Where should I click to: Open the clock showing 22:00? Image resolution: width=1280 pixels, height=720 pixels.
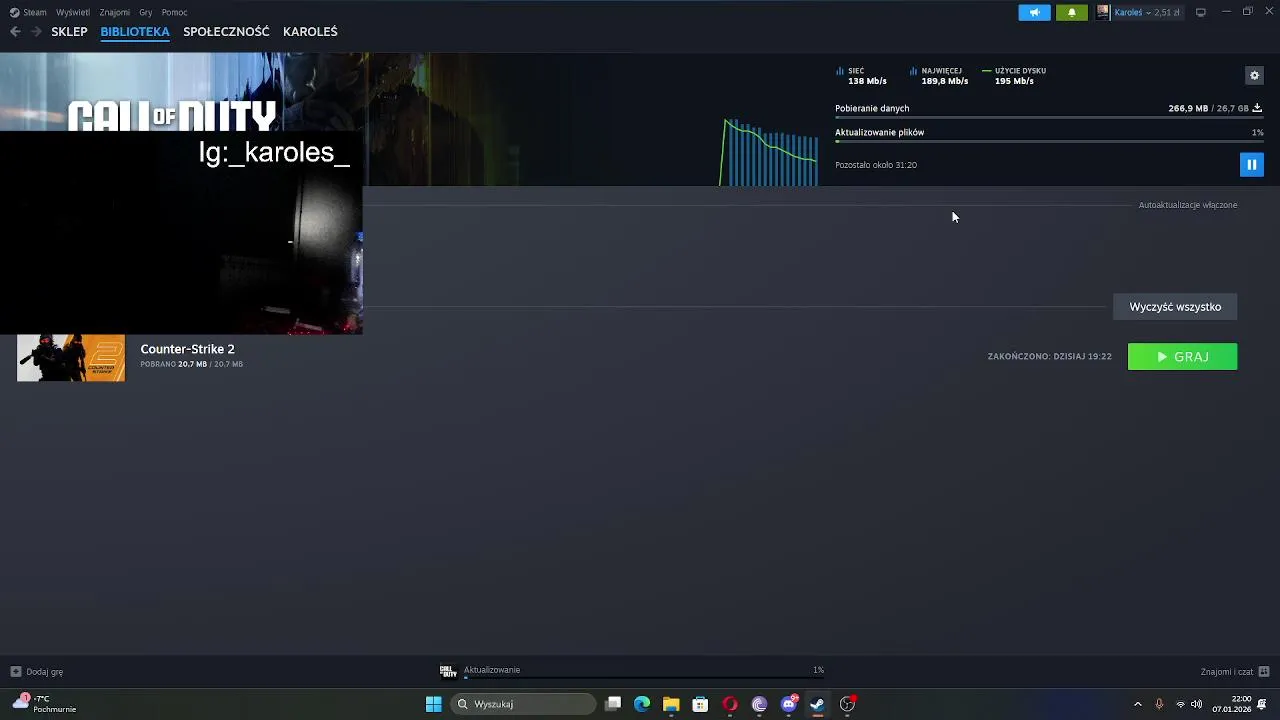click(x=1231, y=704)
